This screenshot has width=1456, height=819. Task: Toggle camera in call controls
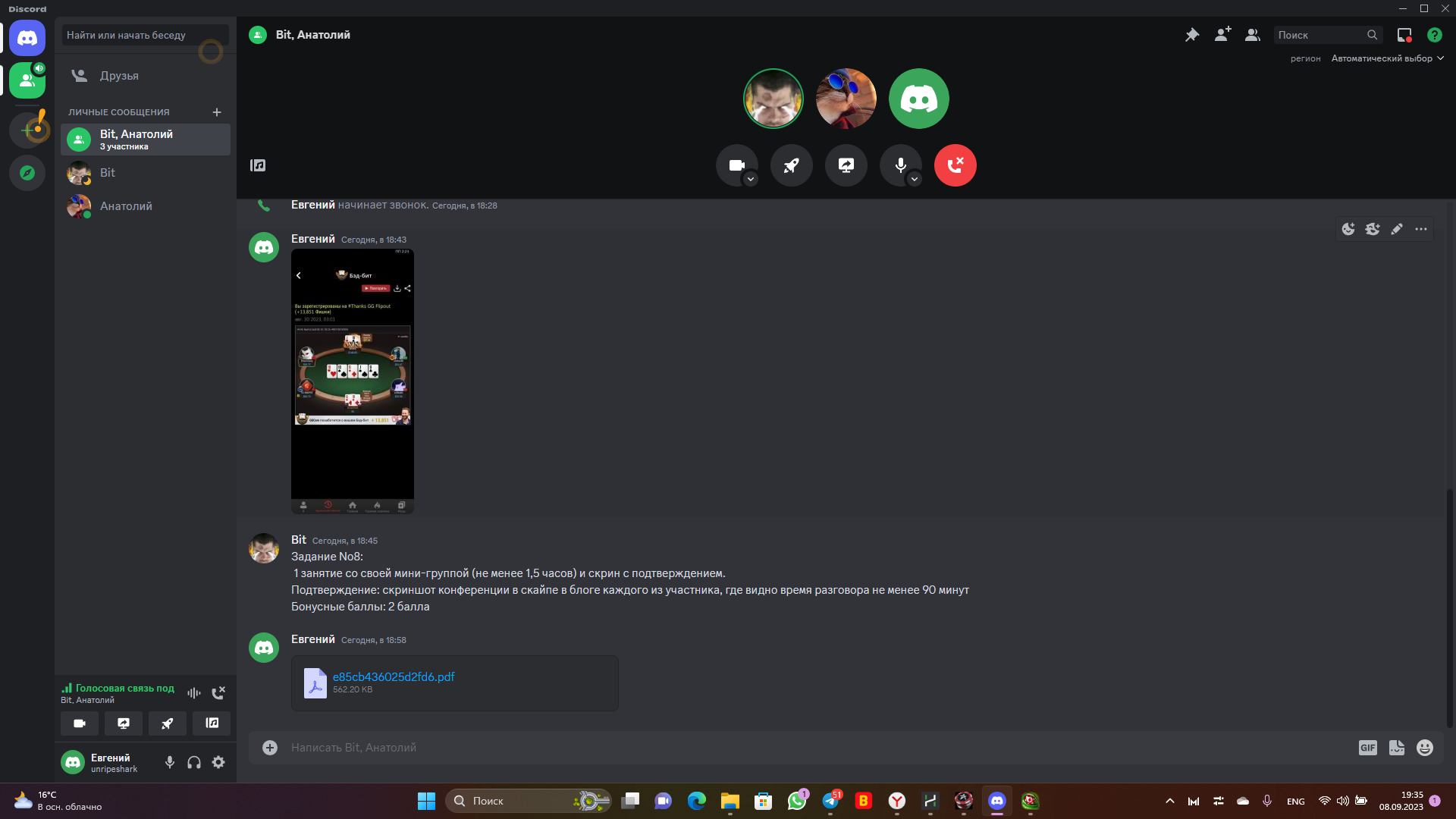tap(736, 165)
